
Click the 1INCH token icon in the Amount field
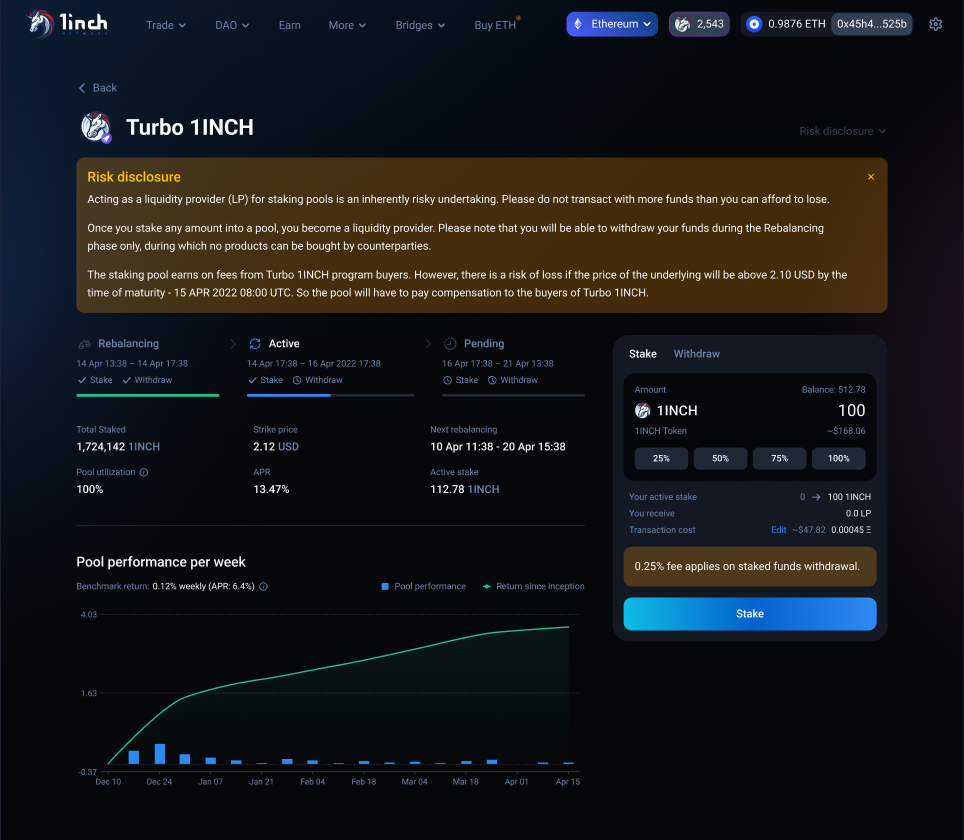(641, 410)
